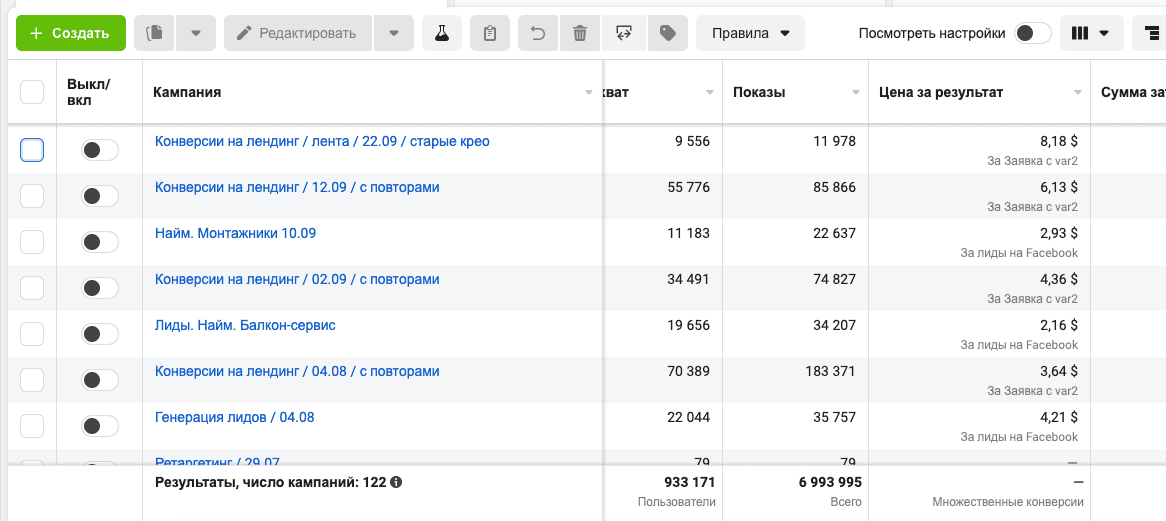Open campaign 'Генерация лидов / 04.08'
The height and width of the screenshot is (521, 1166).
coord(234,418)
